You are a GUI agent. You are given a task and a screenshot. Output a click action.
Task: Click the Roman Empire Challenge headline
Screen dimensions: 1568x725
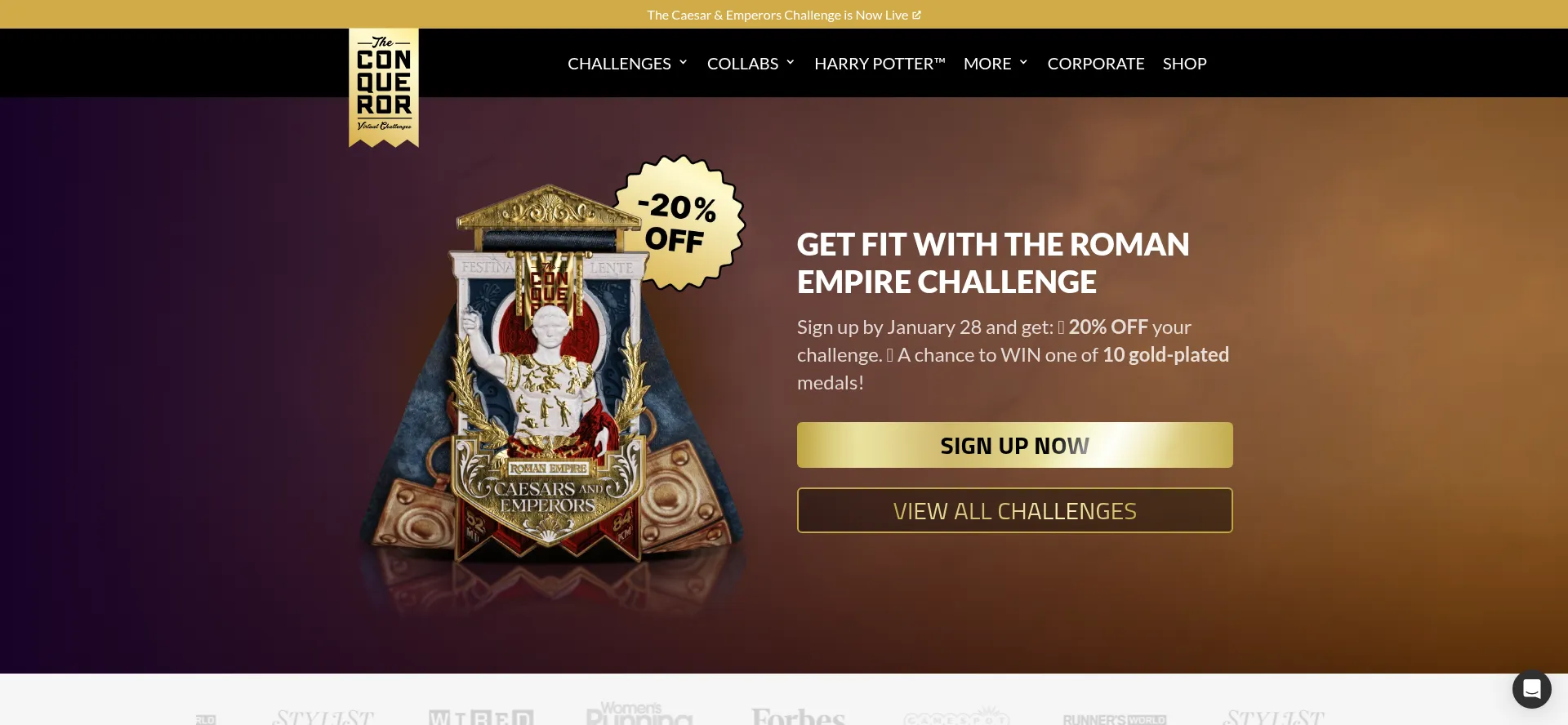[x=993, y=263]
